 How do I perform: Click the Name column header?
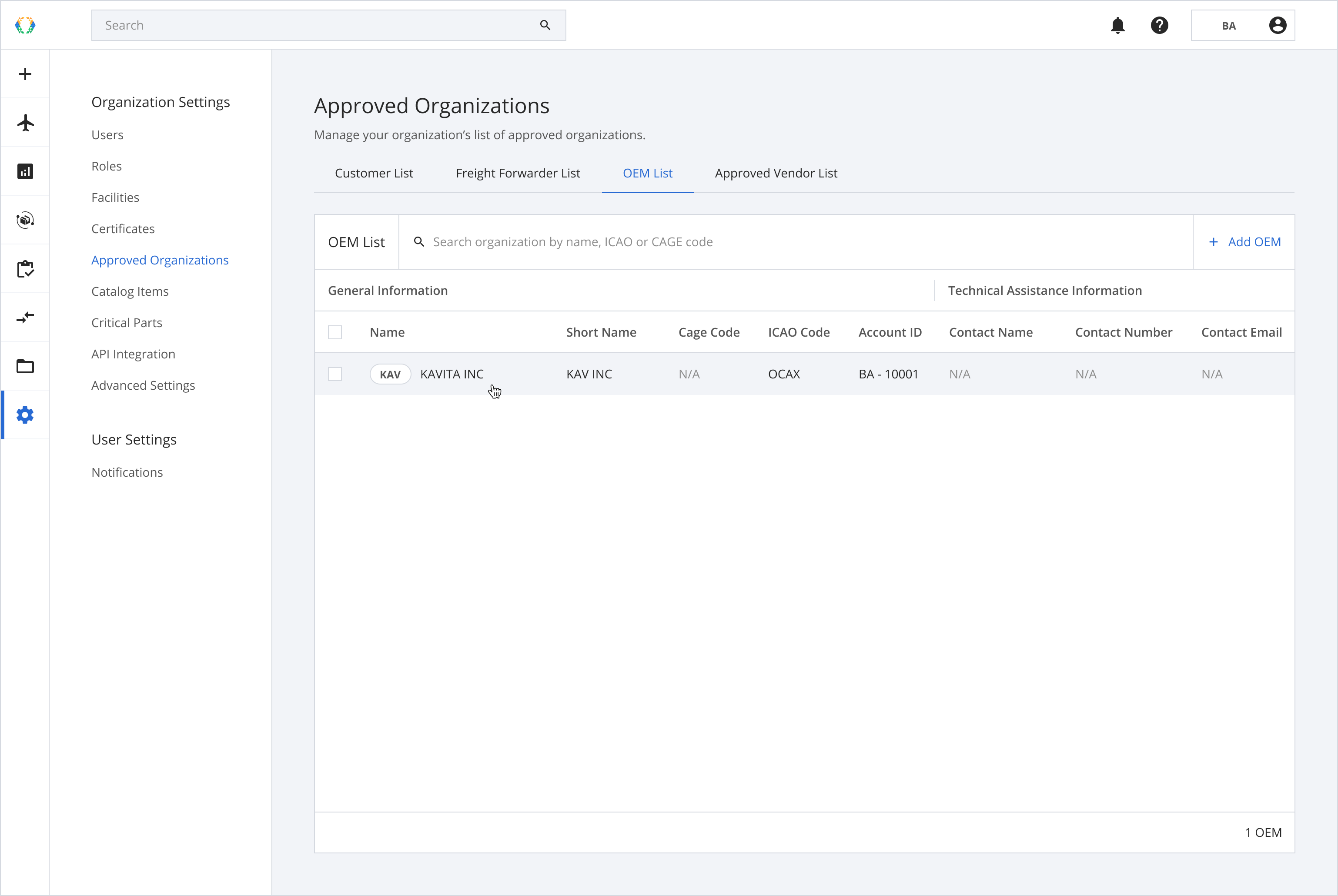click(x=387, y=333)
